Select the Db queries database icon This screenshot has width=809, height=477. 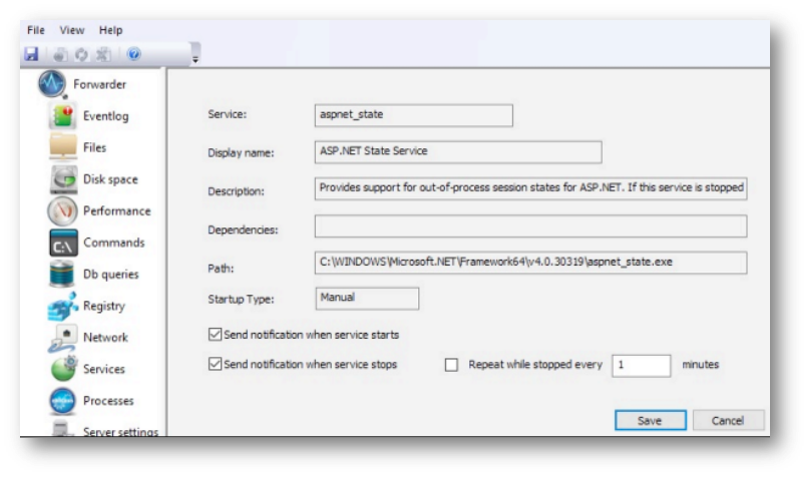62,274
